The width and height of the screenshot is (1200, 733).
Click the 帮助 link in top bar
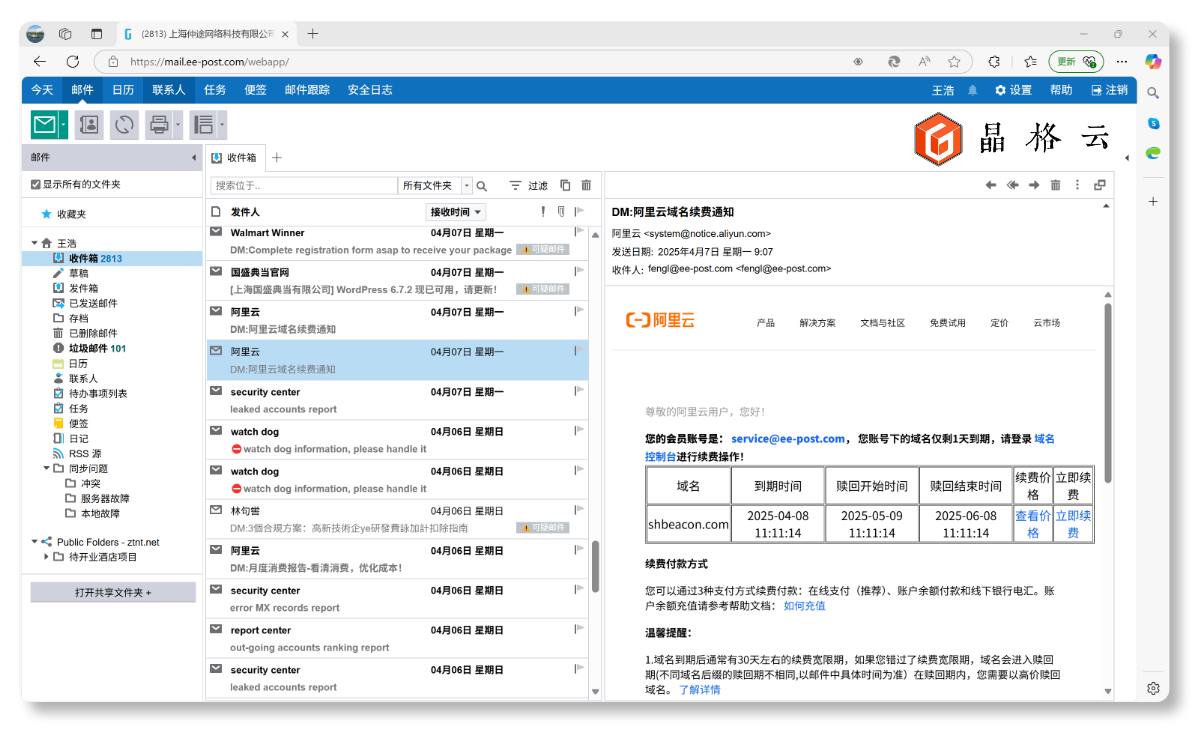[x=1061, y=90]
